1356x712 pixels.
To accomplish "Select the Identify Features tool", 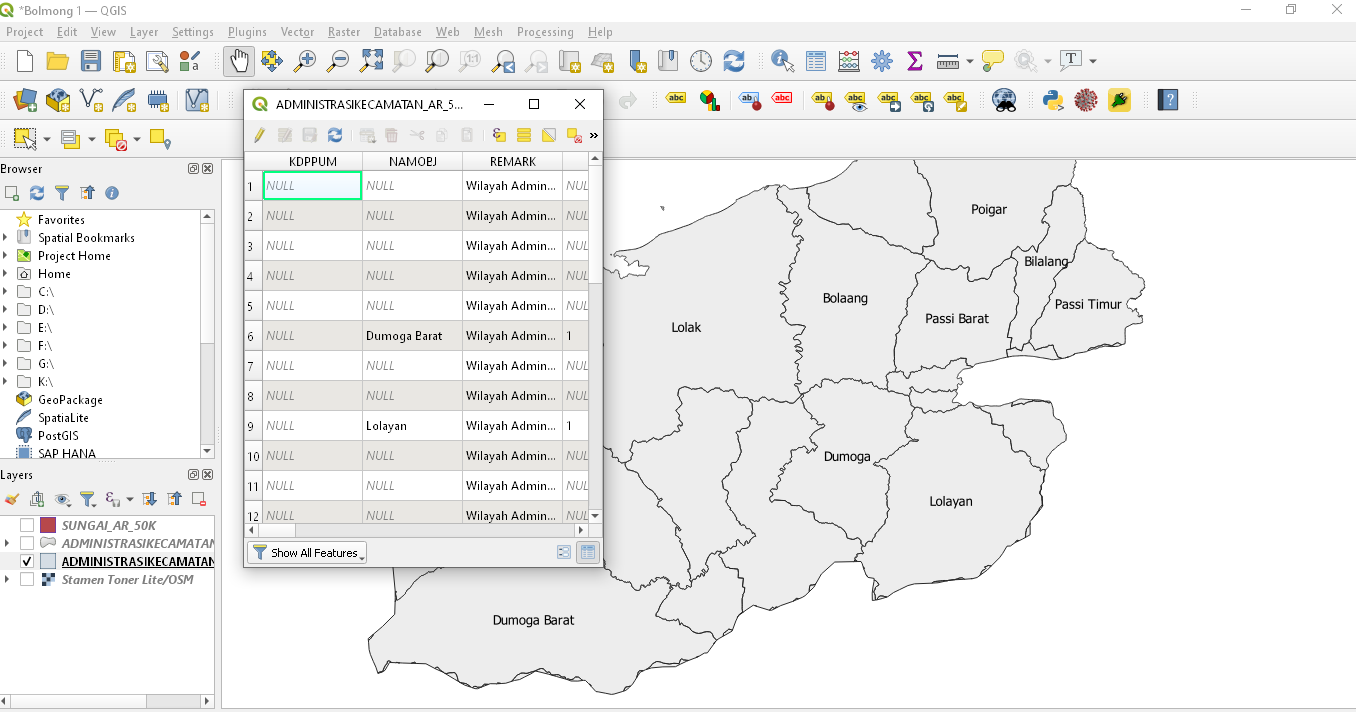I will point(782,61).
